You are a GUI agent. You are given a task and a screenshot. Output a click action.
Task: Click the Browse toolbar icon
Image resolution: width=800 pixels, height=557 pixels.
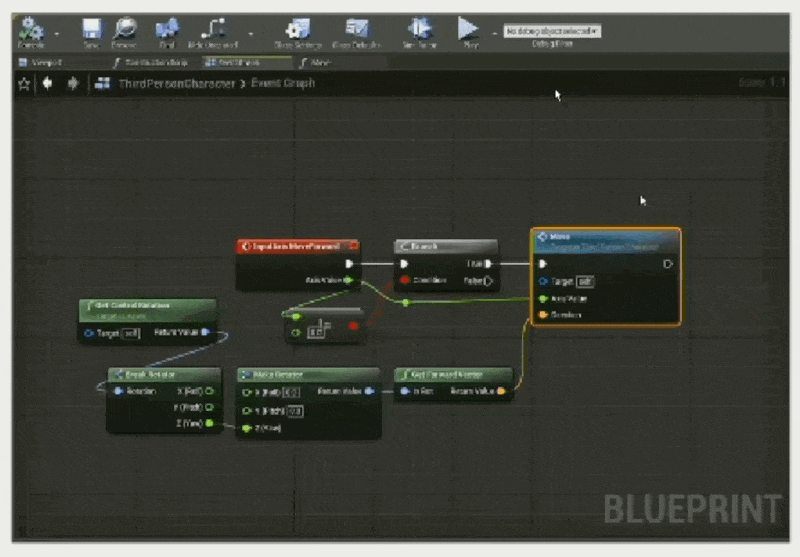click(124, 30)
